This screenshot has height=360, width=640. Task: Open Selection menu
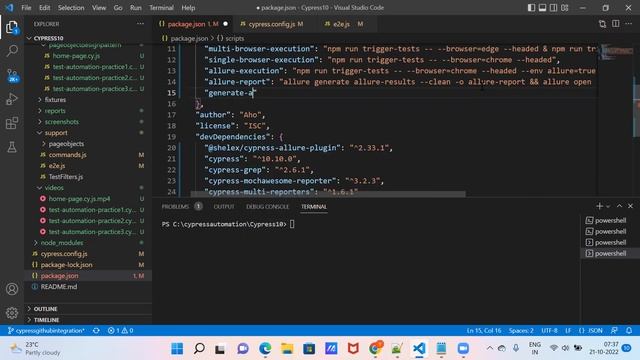(x=71, y=8)
